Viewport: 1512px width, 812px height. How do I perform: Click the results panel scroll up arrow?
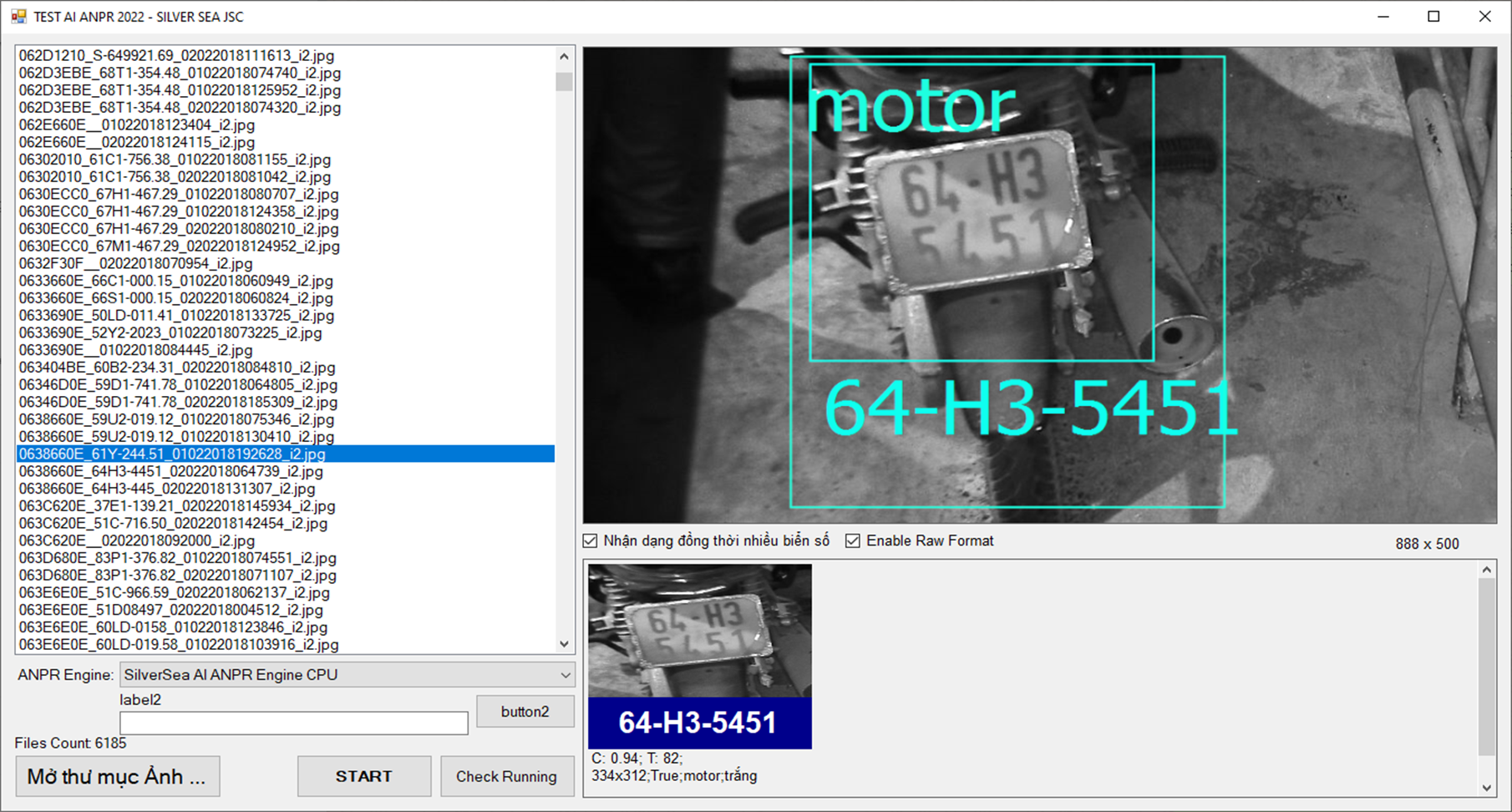(1486, 571)
